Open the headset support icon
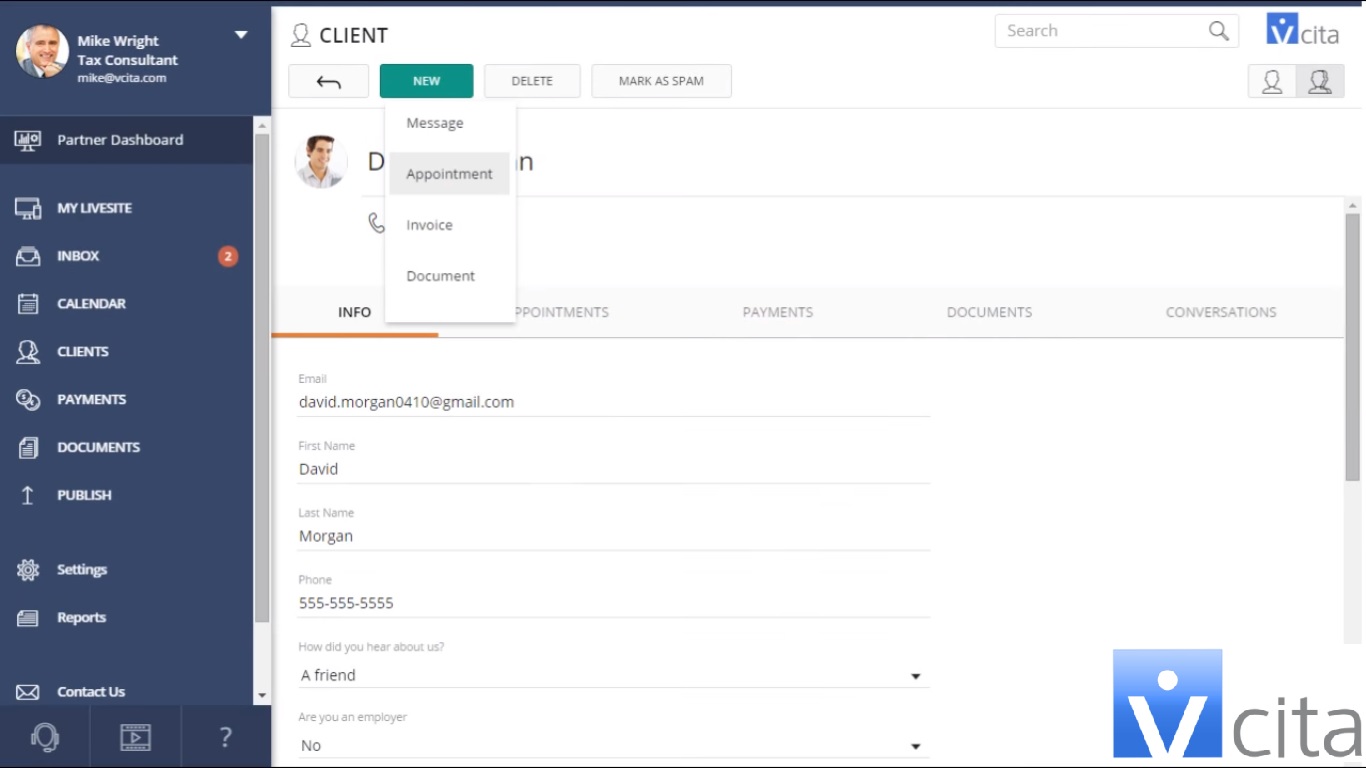The image size is (1366, 768). click(x=45, y=738)
